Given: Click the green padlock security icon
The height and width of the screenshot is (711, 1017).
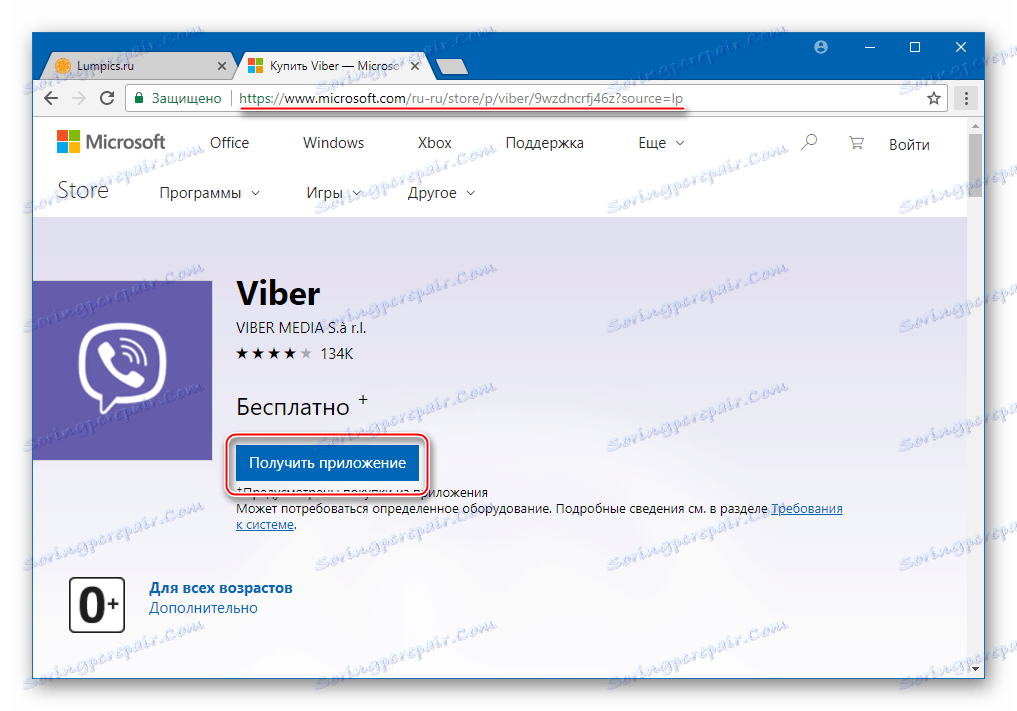Looking at the screenshot, I should [138, 99].
